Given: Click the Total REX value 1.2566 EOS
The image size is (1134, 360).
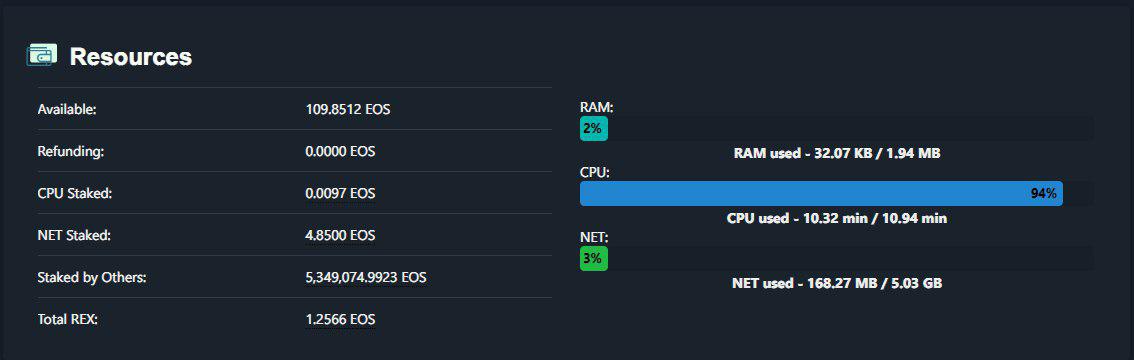Looking at the screenshot, I should click(x=341, y=320).
